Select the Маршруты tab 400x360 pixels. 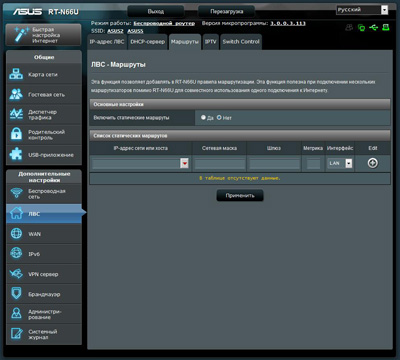[x=185, y=42]
